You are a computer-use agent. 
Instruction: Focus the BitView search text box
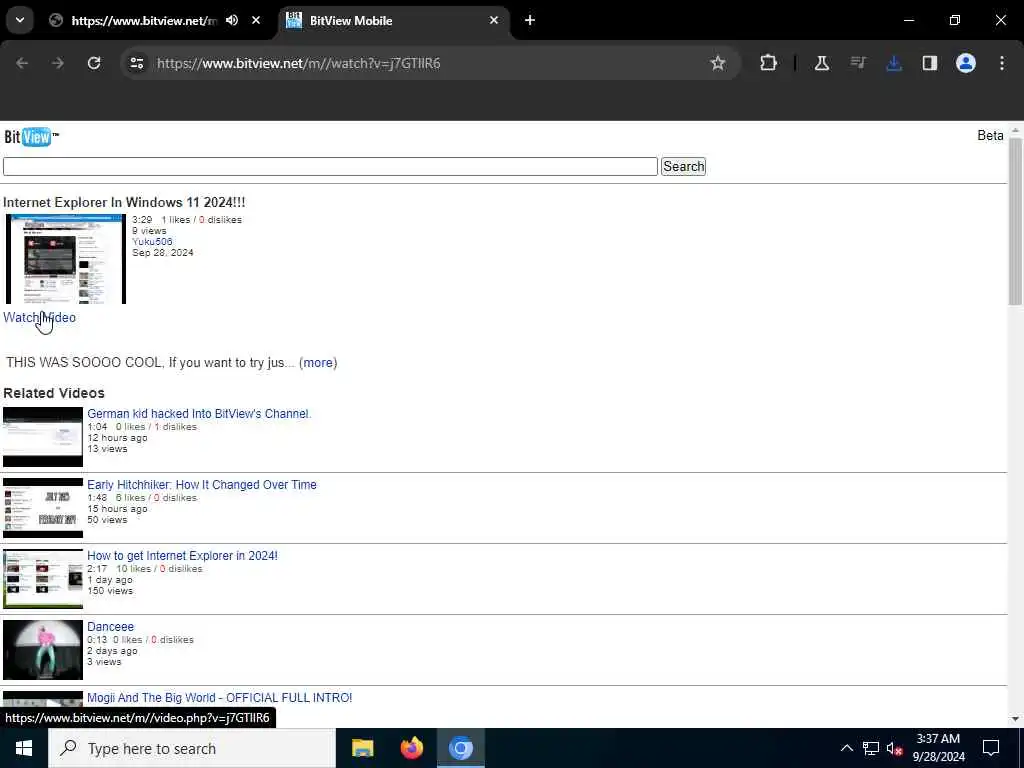tap(330, 167)
